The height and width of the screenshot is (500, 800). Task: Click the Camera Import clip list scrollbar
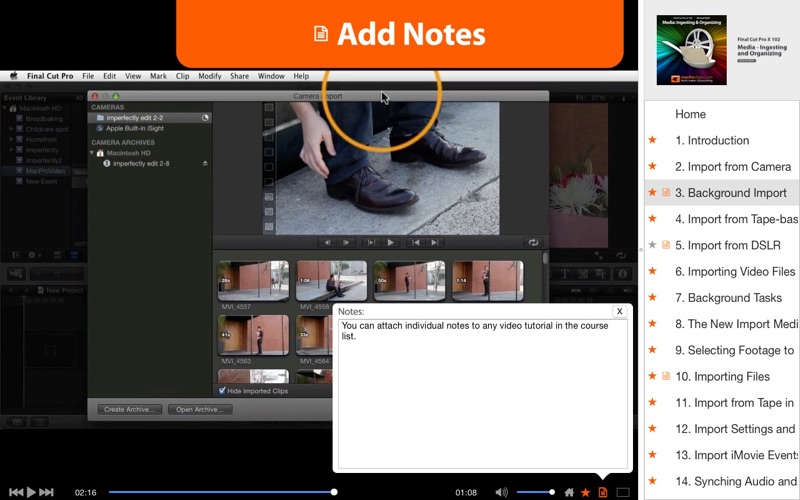pos(545,258)
